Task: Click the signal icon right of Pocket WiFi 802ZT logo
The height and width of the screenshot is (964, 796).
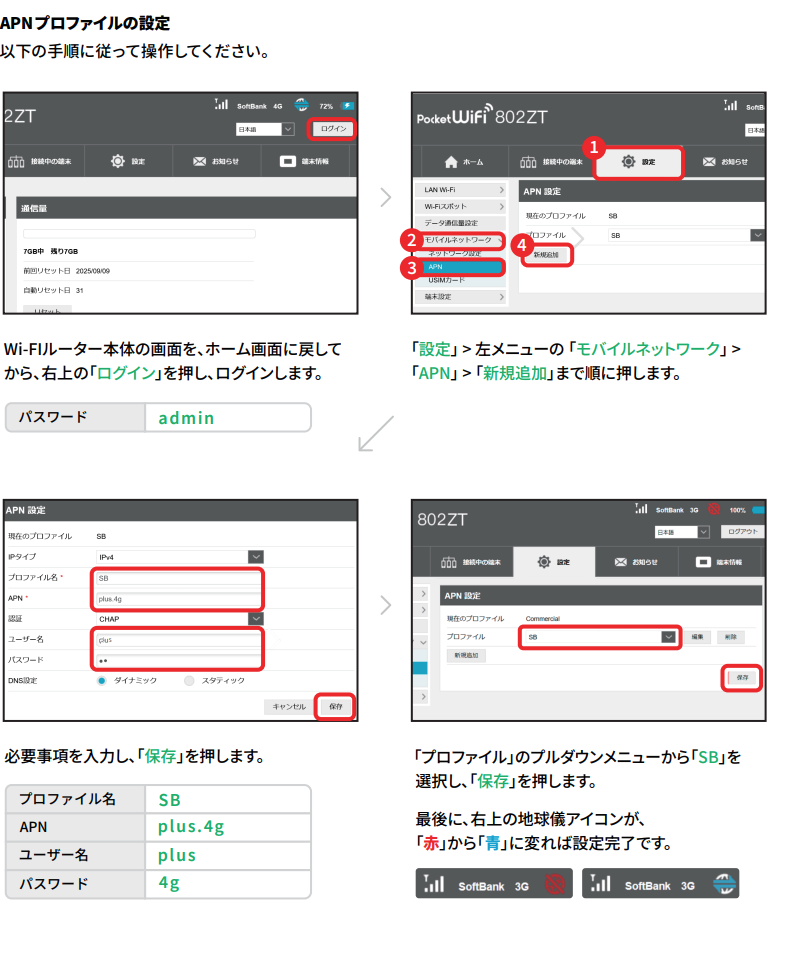Action: (x=730, y=105)
